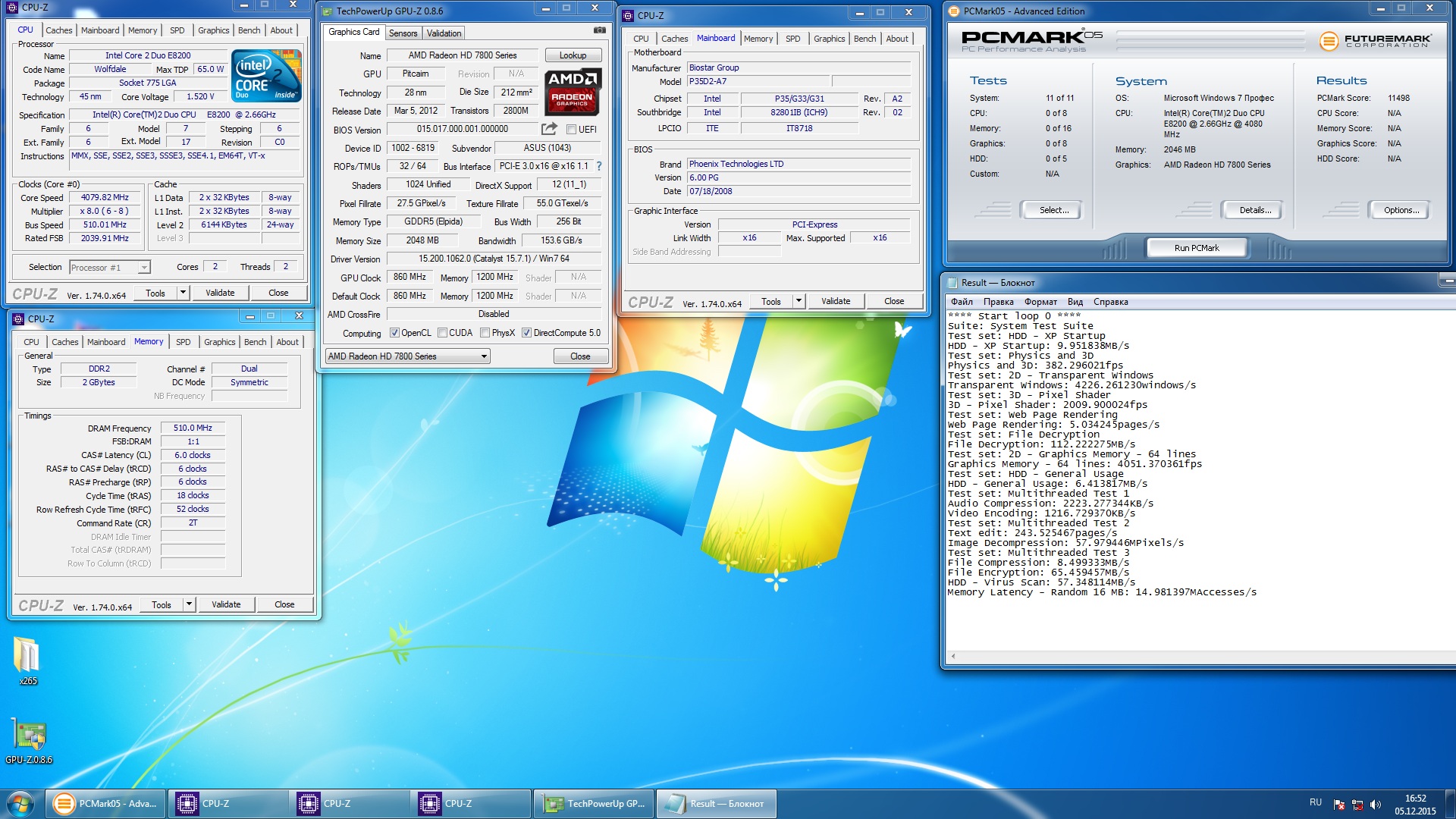Click the volume speaker tray icon
Viewport: 1456px width, 819px height.
(x=1376, y=805)
